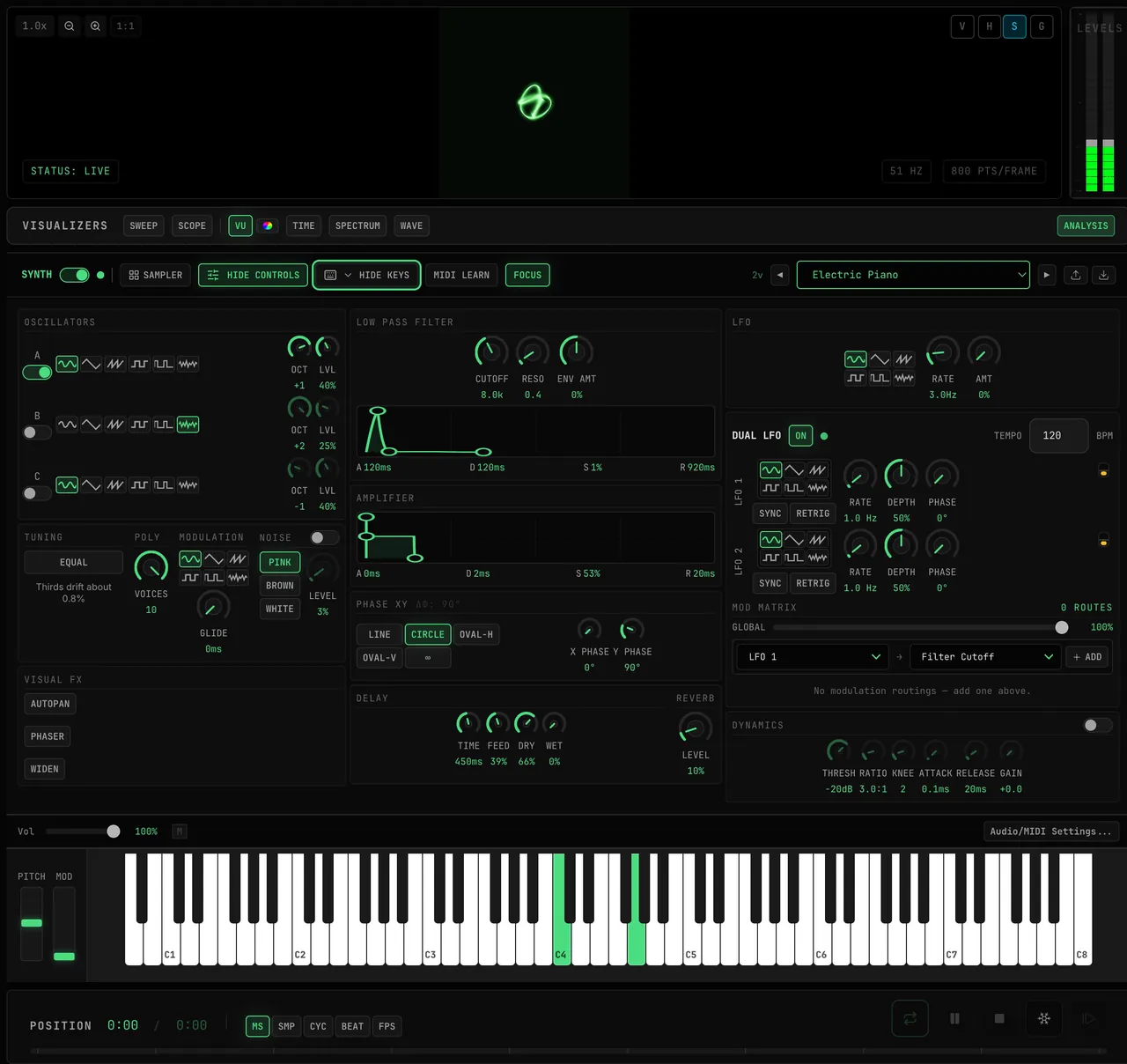Enable oscillator C switch
1127x1064 pixels.
click(x=37, y=493)
